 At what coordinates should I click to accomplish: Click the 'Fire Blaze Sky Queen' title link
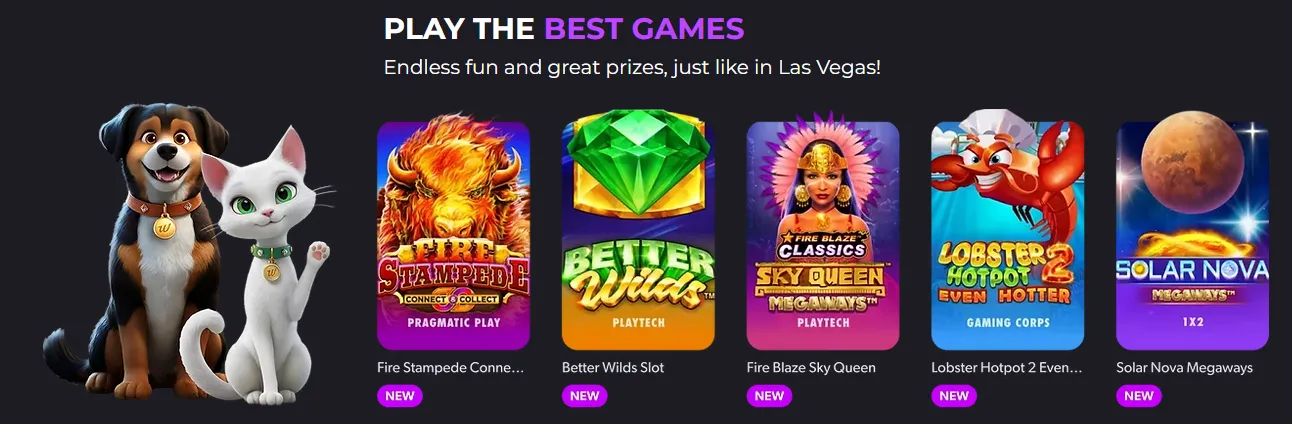coord(811,367)
